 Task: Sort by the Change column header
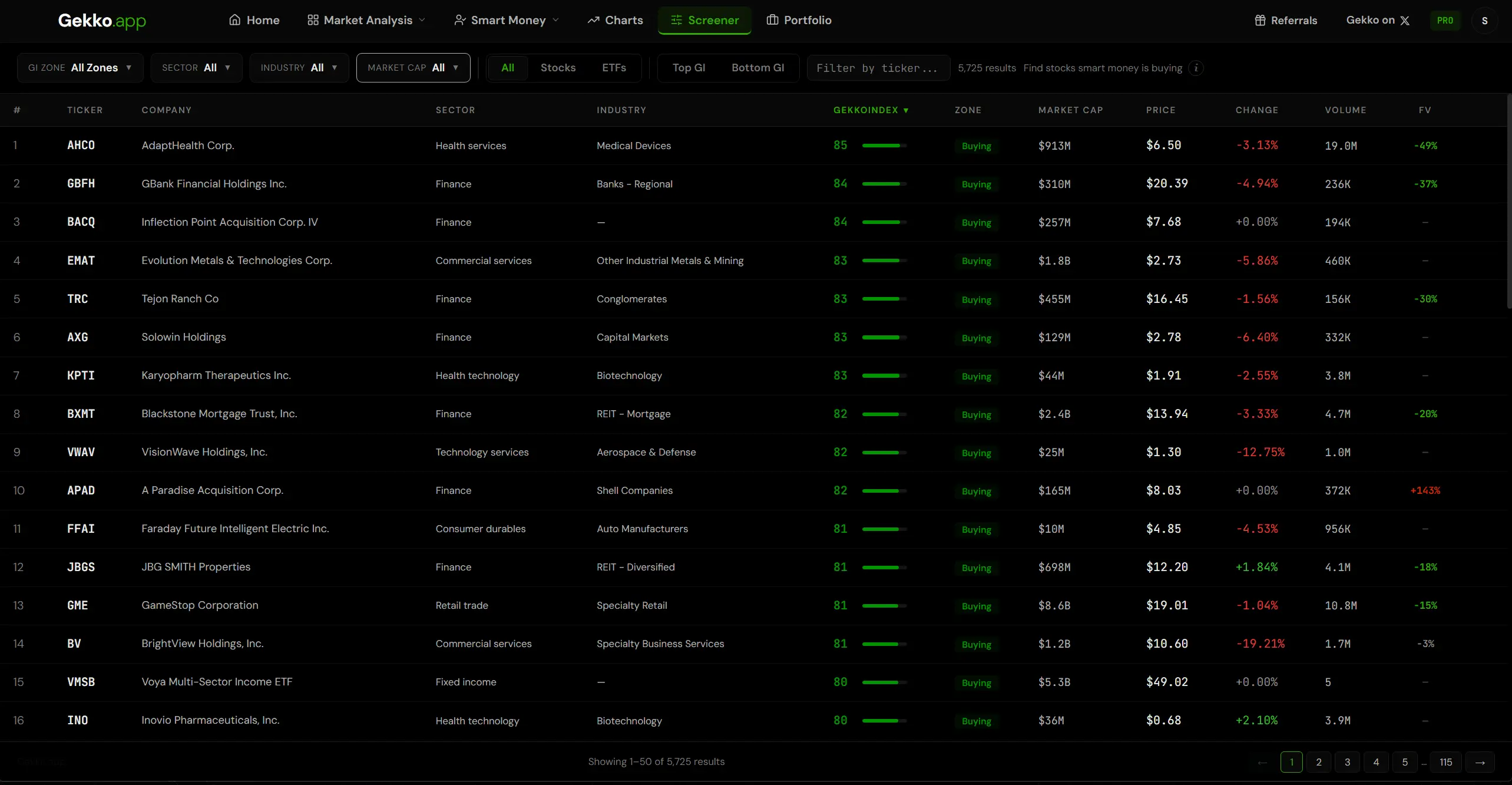1256,110
